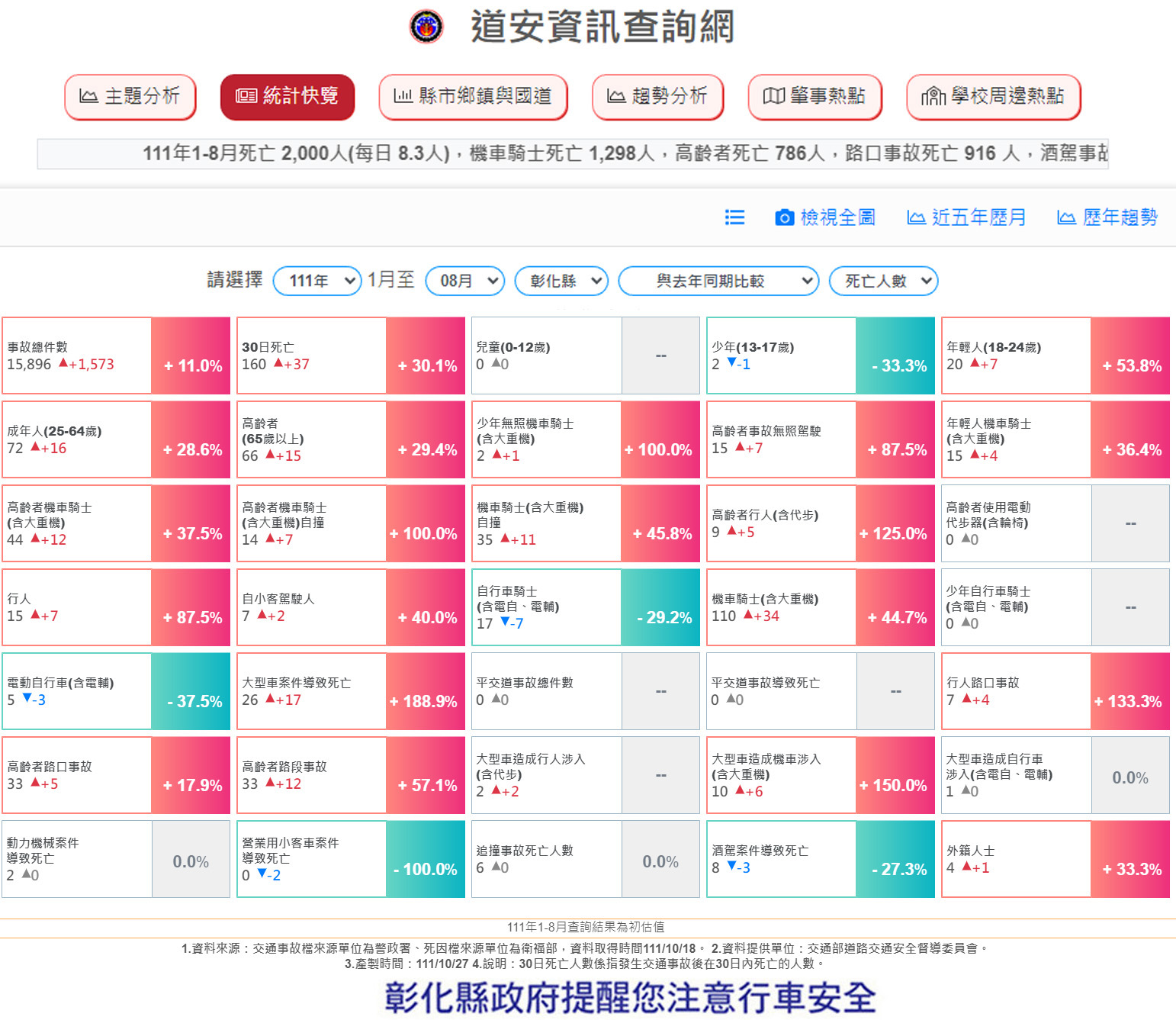Click the scrolling statistics ticker banner
Image resolution: width=1176 pixels, height=1020 pixels.
tap(573, 153)
